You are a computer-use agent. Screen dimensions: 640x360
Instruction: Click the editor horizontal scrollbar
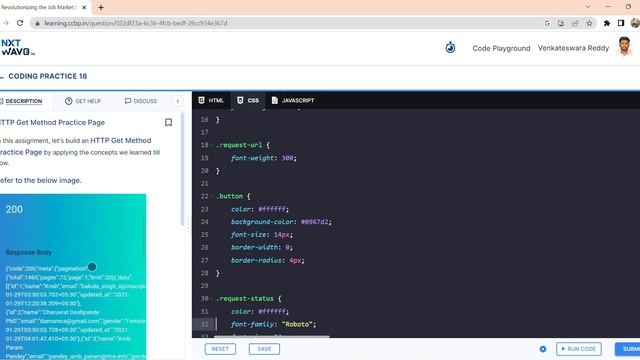tap(271, 337)
